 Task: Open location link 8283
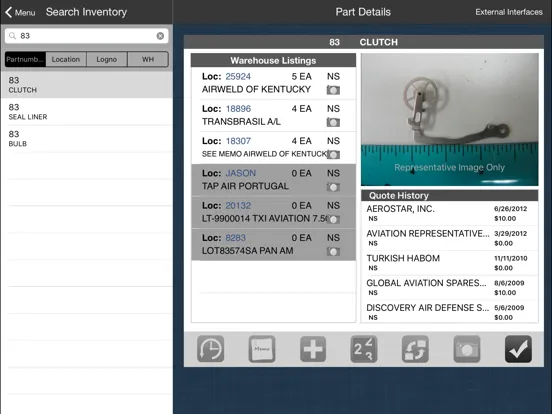coord(235,238)
